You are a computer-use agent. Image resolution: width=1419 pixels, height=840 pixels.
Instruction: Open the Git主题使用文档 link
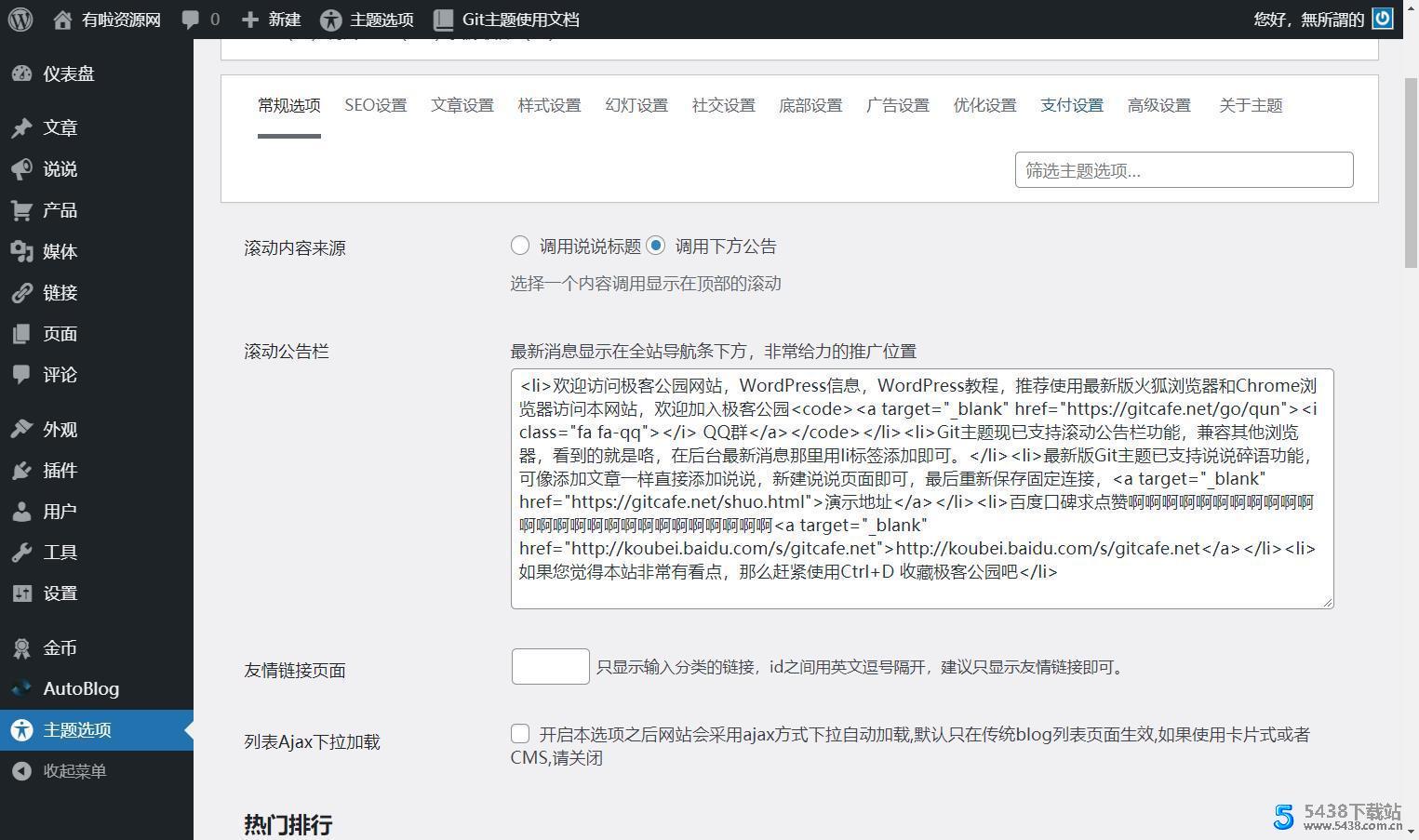tap(506, 20)
